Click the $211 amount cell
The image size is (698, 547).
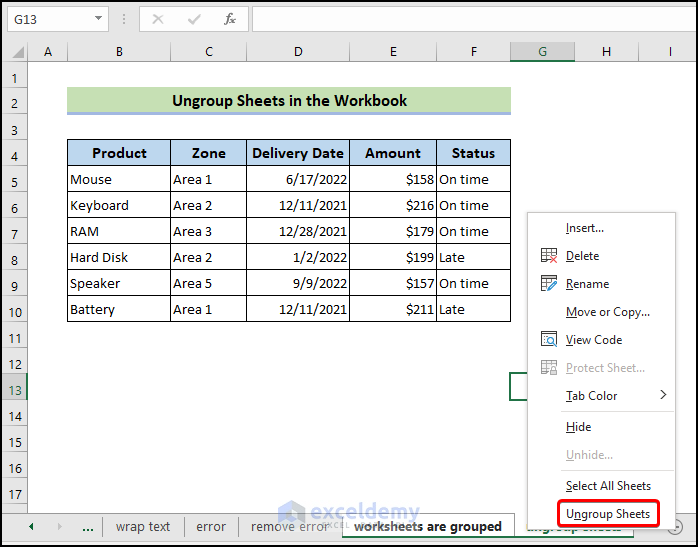coord(393,309)
